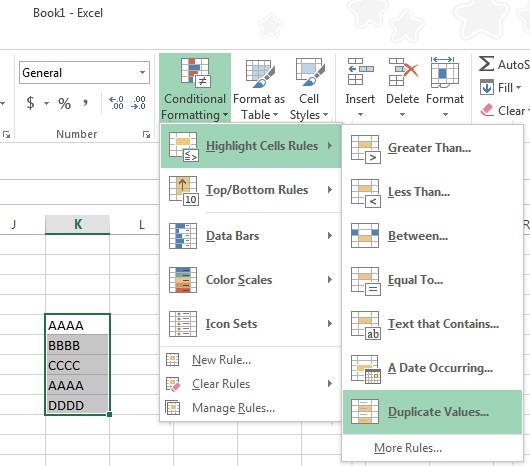Screen dimensions: 530x466
Task: Open the General number format dropdown
Action: coord(143,72)
